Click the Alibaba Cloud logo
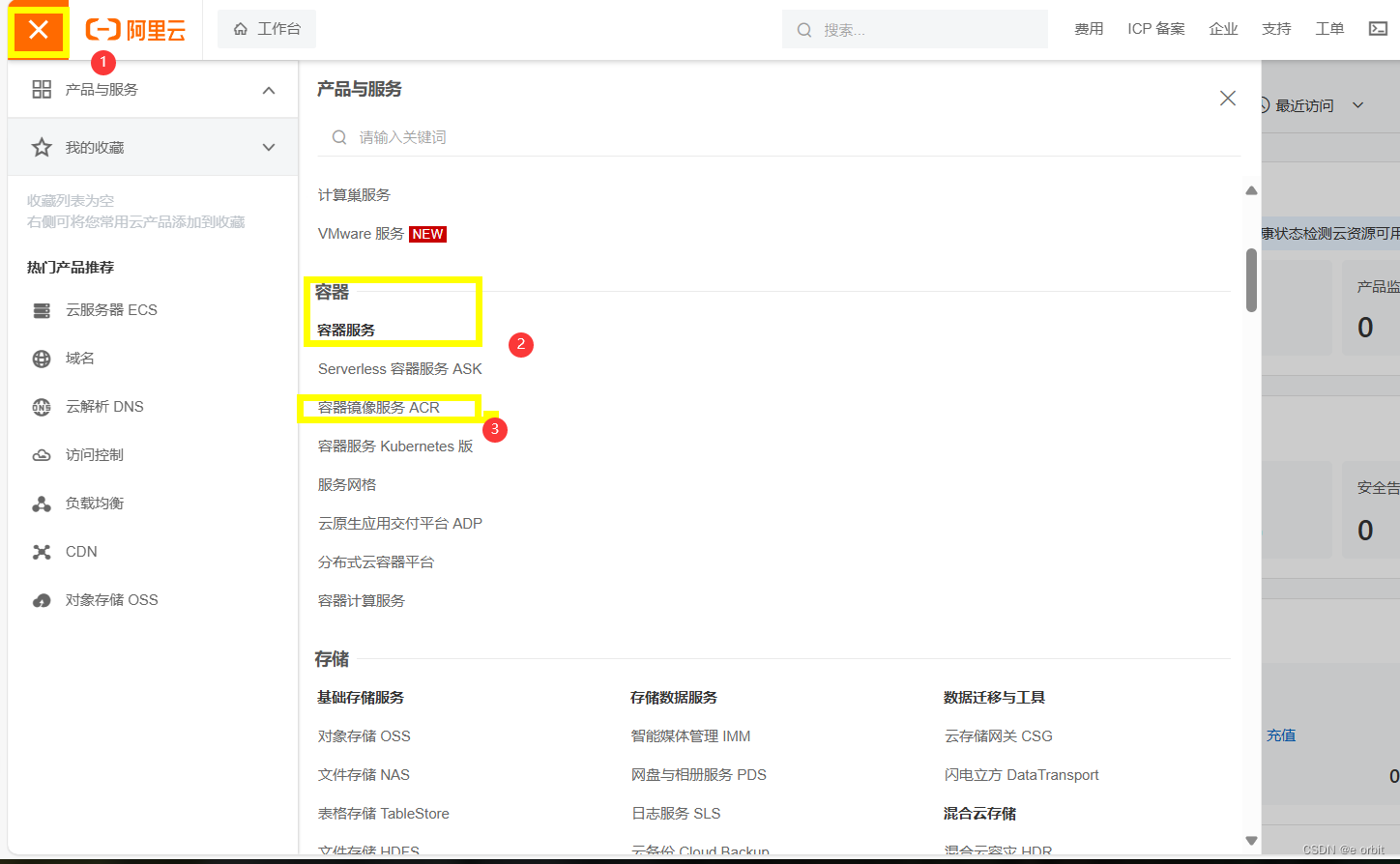The width and height of the screenshot is (1400, 864). click(x=135, y=30)
